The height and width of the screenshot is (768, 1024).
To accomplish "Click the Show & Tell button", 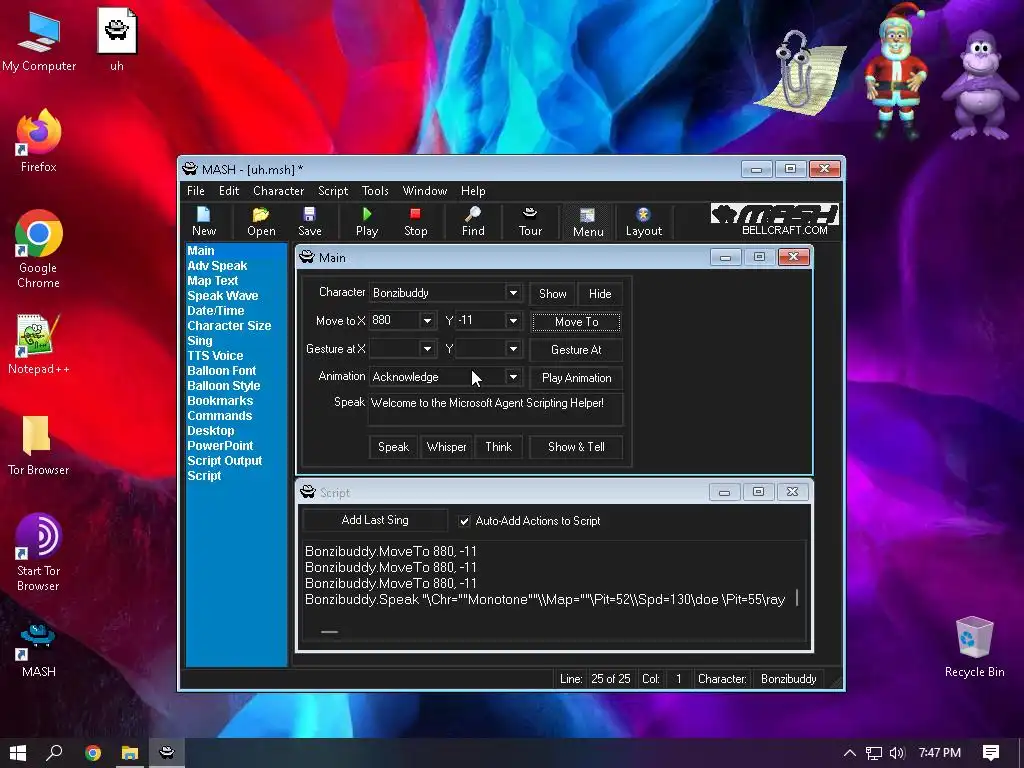I will (576, 447).
